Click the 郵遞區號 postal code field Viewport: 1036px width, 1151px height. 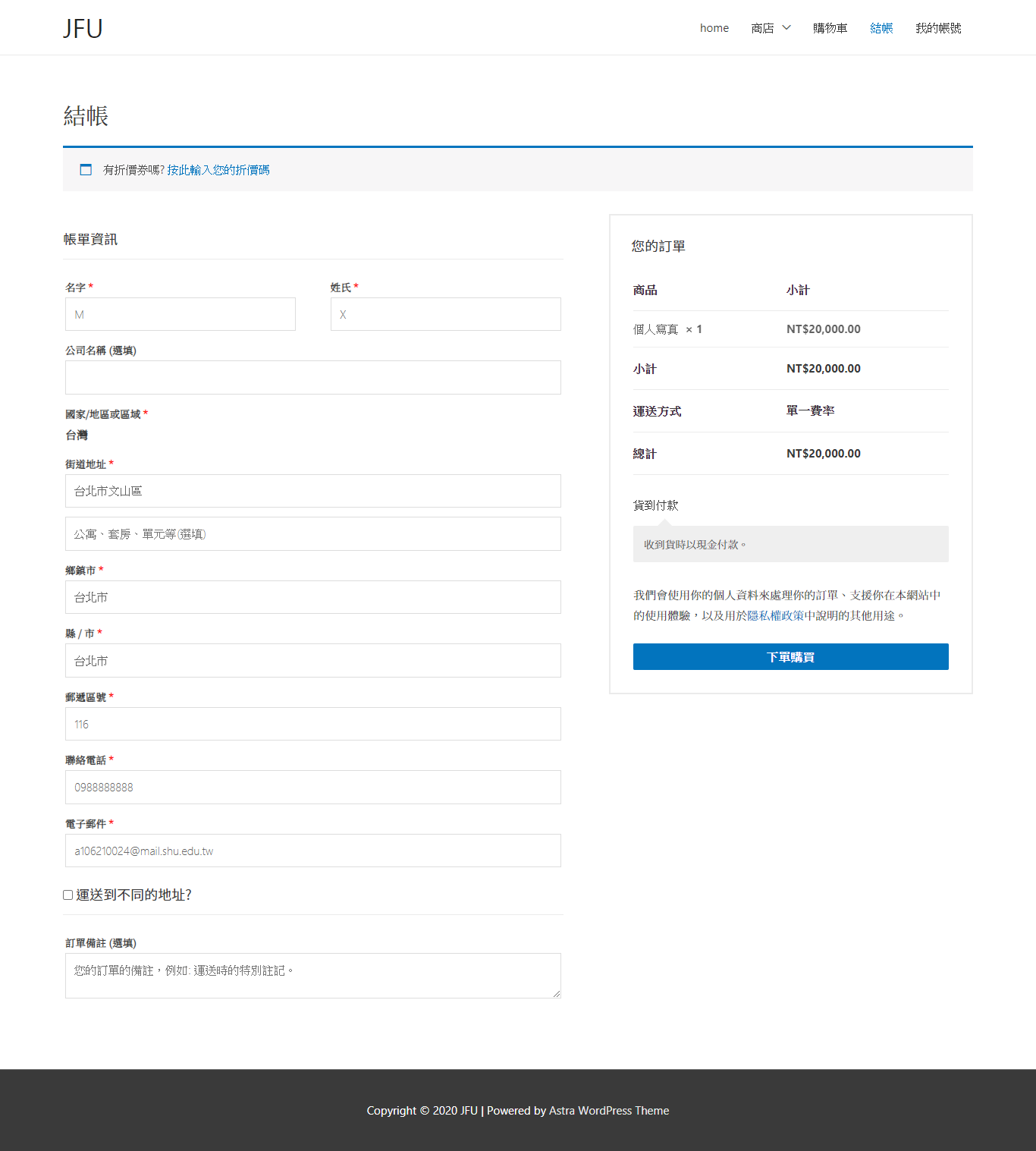point(312,724)
